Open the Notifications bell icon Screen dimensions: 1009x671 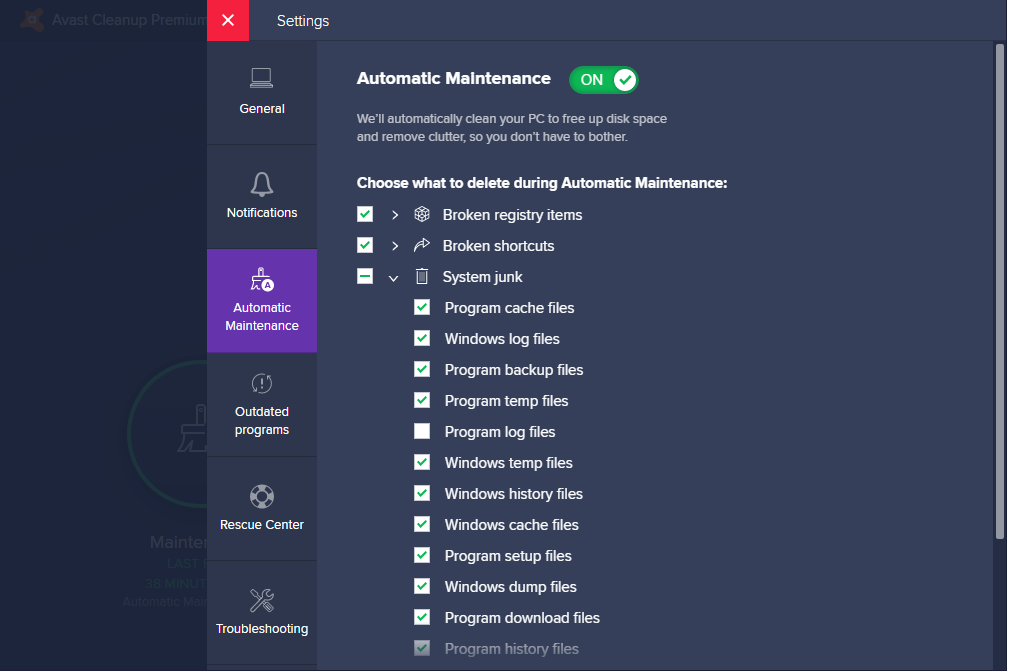pyautogui.click(x=261, y=184)
